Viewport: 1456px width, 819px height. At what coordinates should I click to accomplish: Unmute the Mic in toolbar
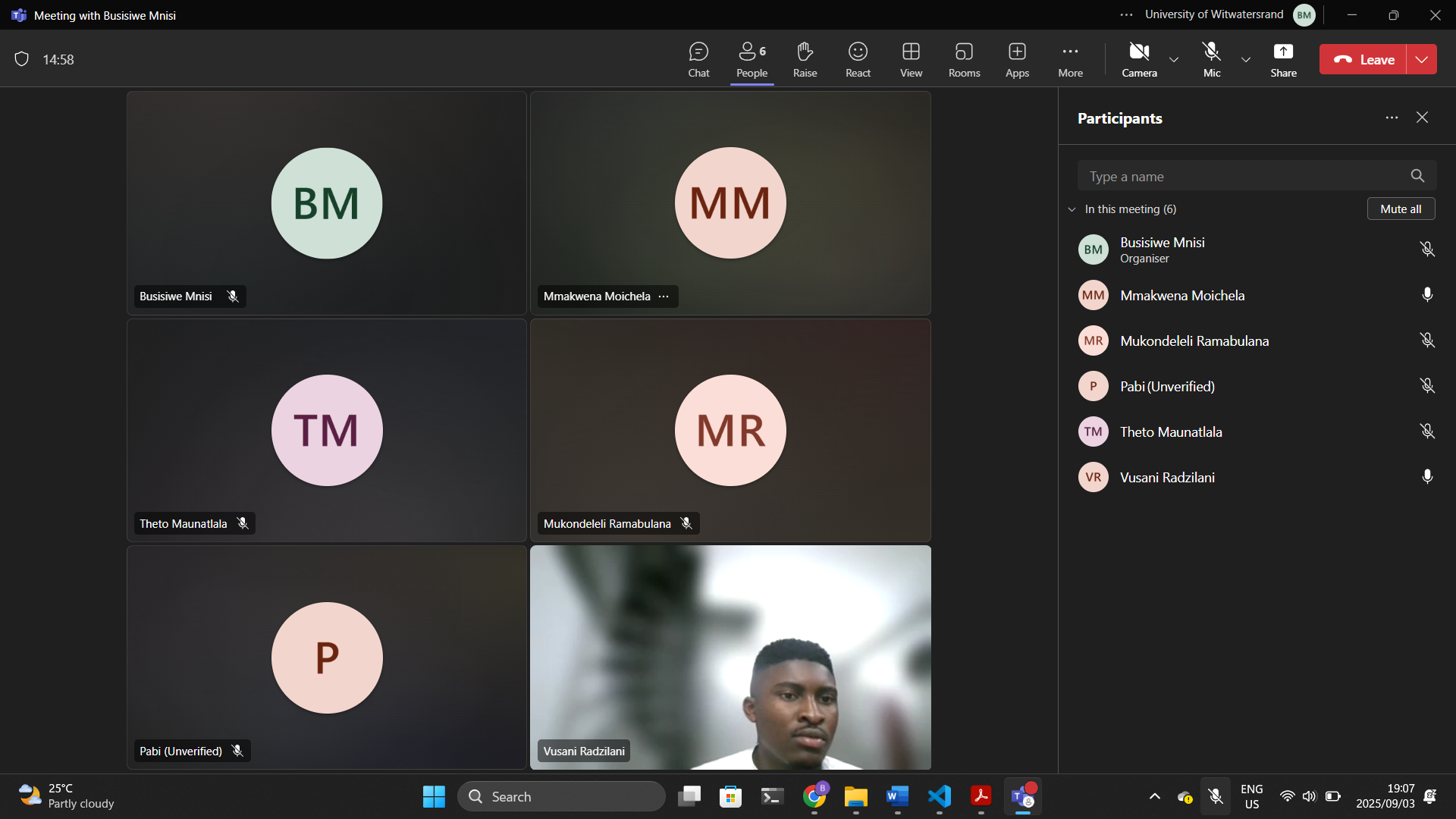point(1212,59)
